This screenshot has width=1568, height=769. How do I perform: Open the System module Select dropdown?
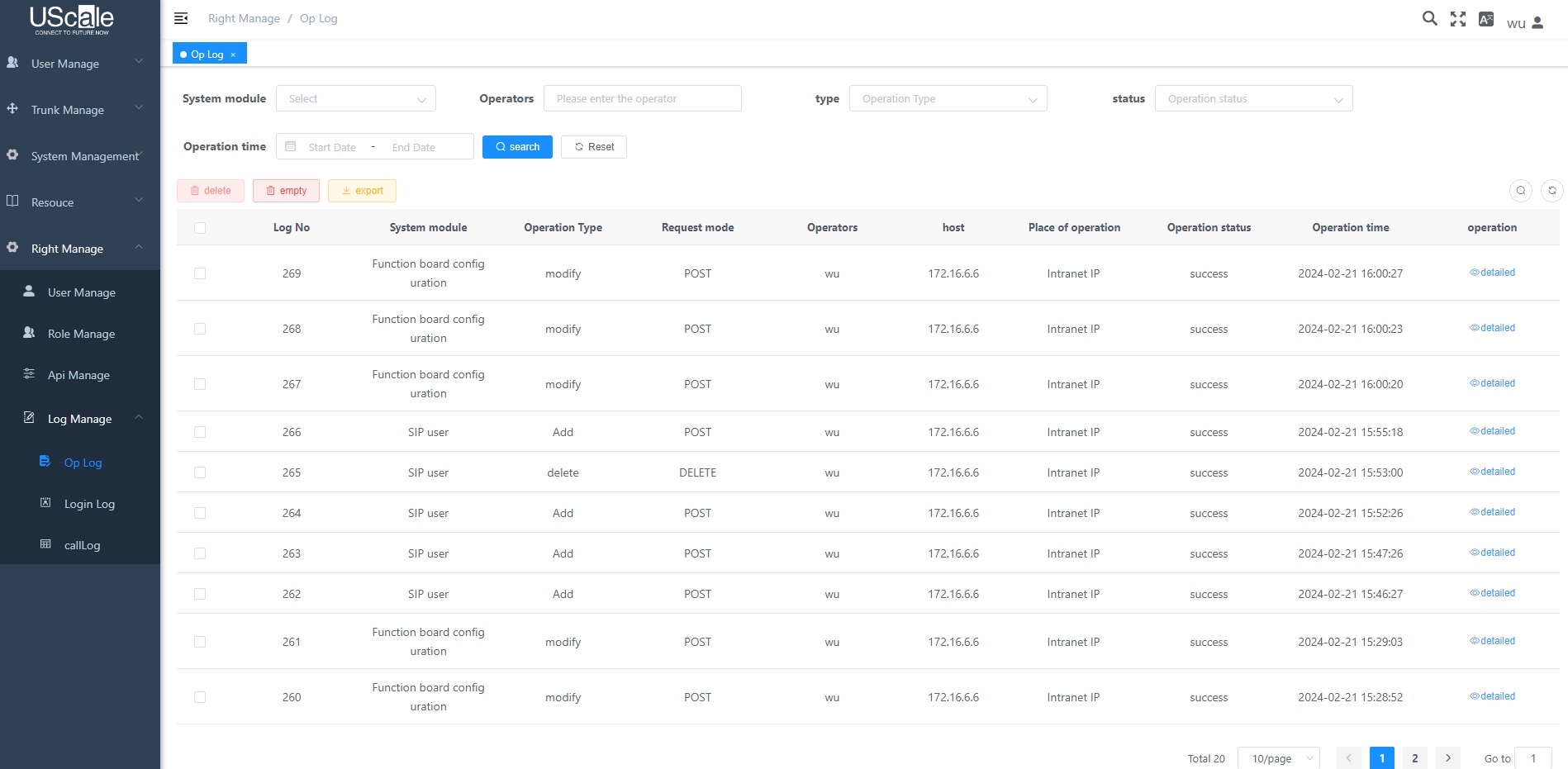(x=356, y=98)
